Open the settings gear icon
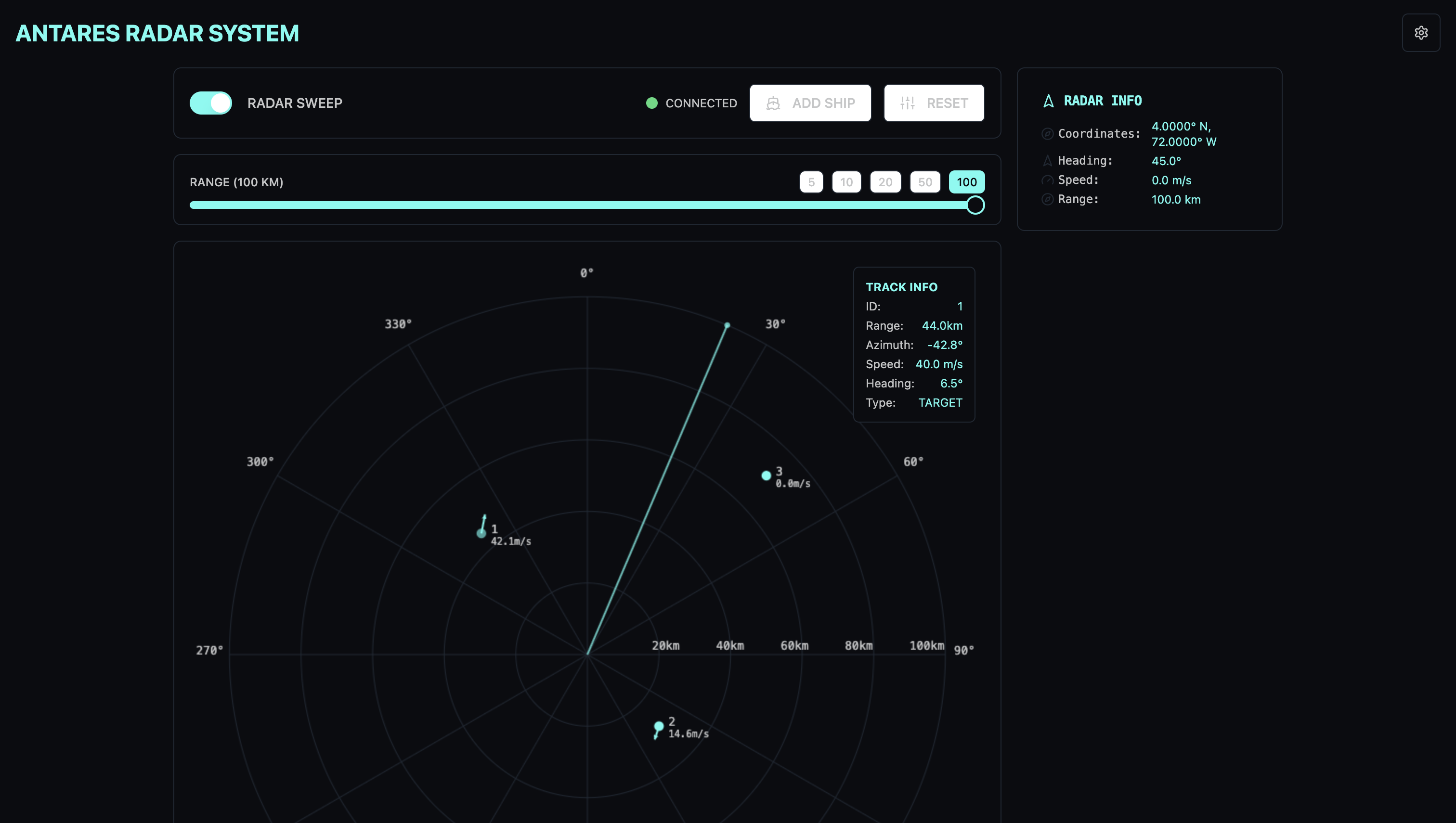This screenshot has height=823, width=1456. click(1420, 33)
